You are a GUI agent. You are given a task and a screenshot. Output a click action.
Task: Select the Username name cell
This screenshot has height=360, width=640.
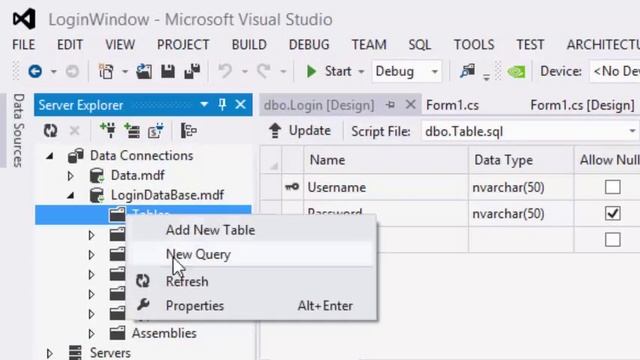[386, 187]
